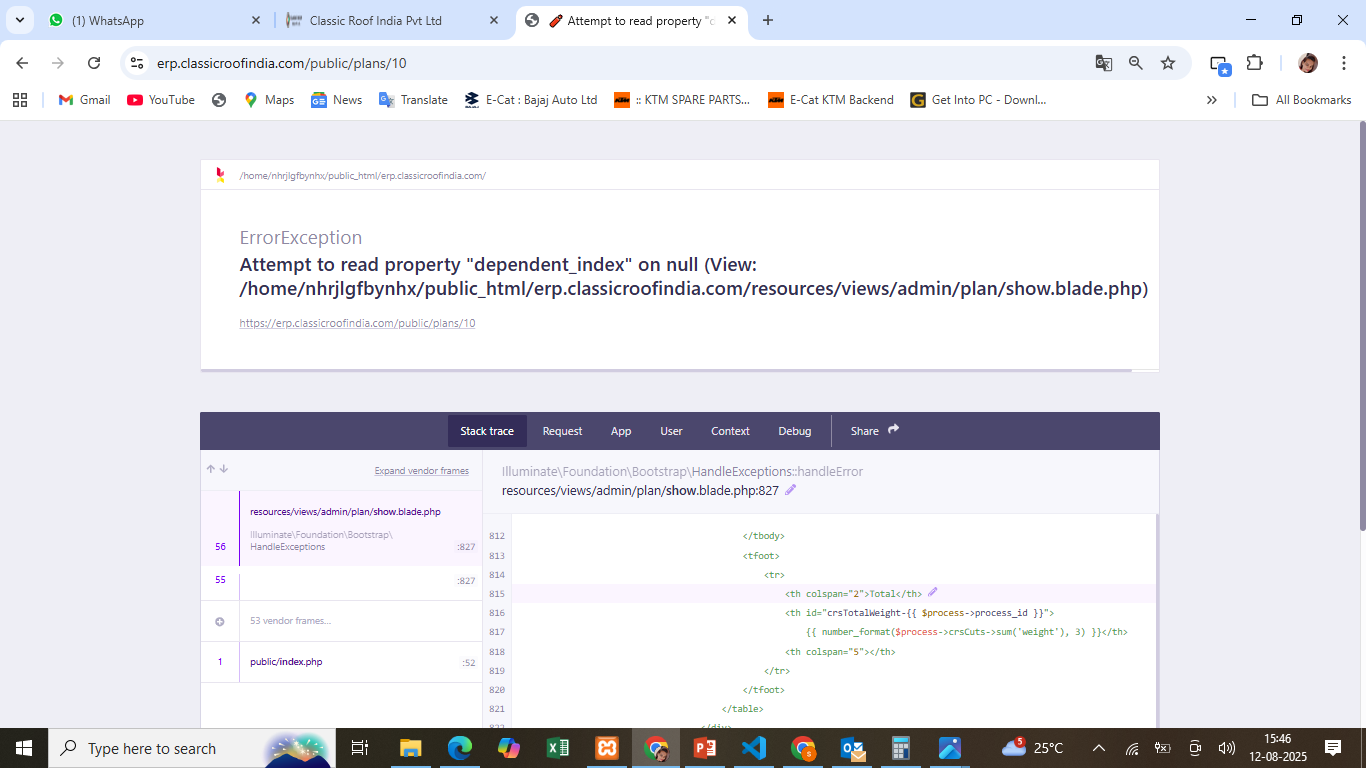Show more bookmarks with the chevron
This screenshot has width=1366, height=768.
click(x=1212, y=100)
